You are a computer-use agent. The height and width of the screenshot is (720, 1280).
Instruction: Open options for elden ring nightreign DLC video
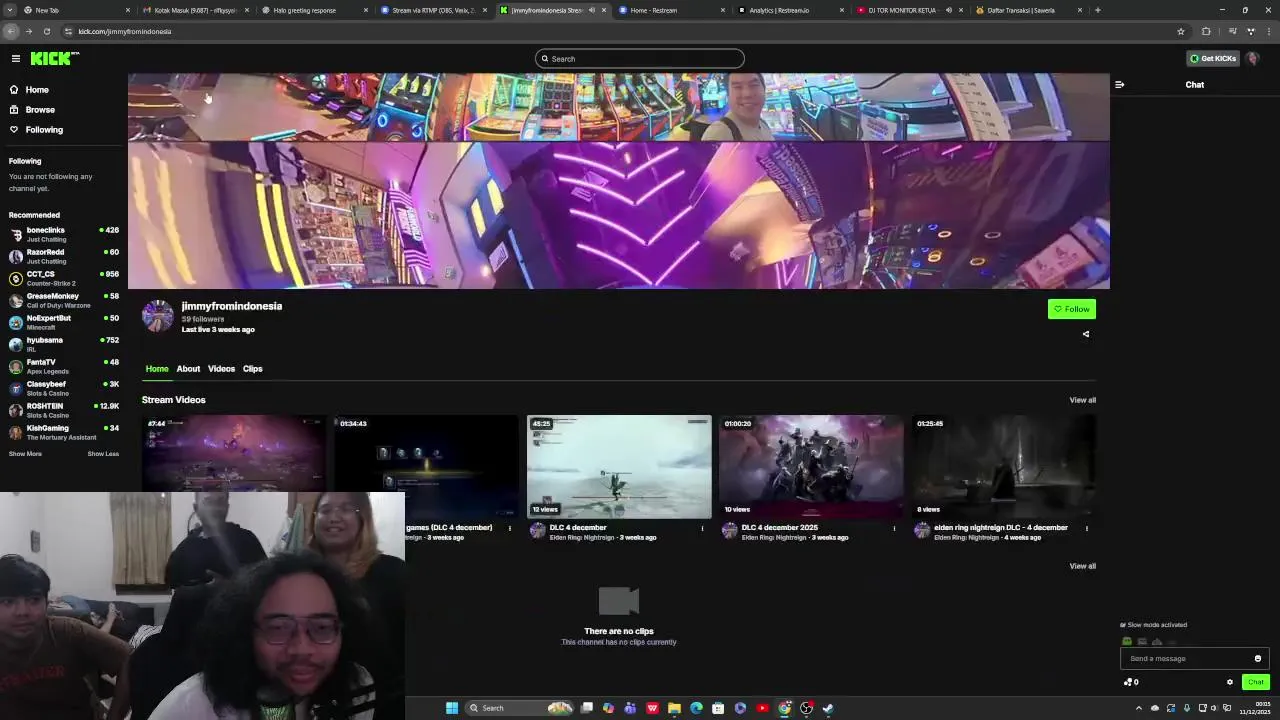pos(1087,528)
